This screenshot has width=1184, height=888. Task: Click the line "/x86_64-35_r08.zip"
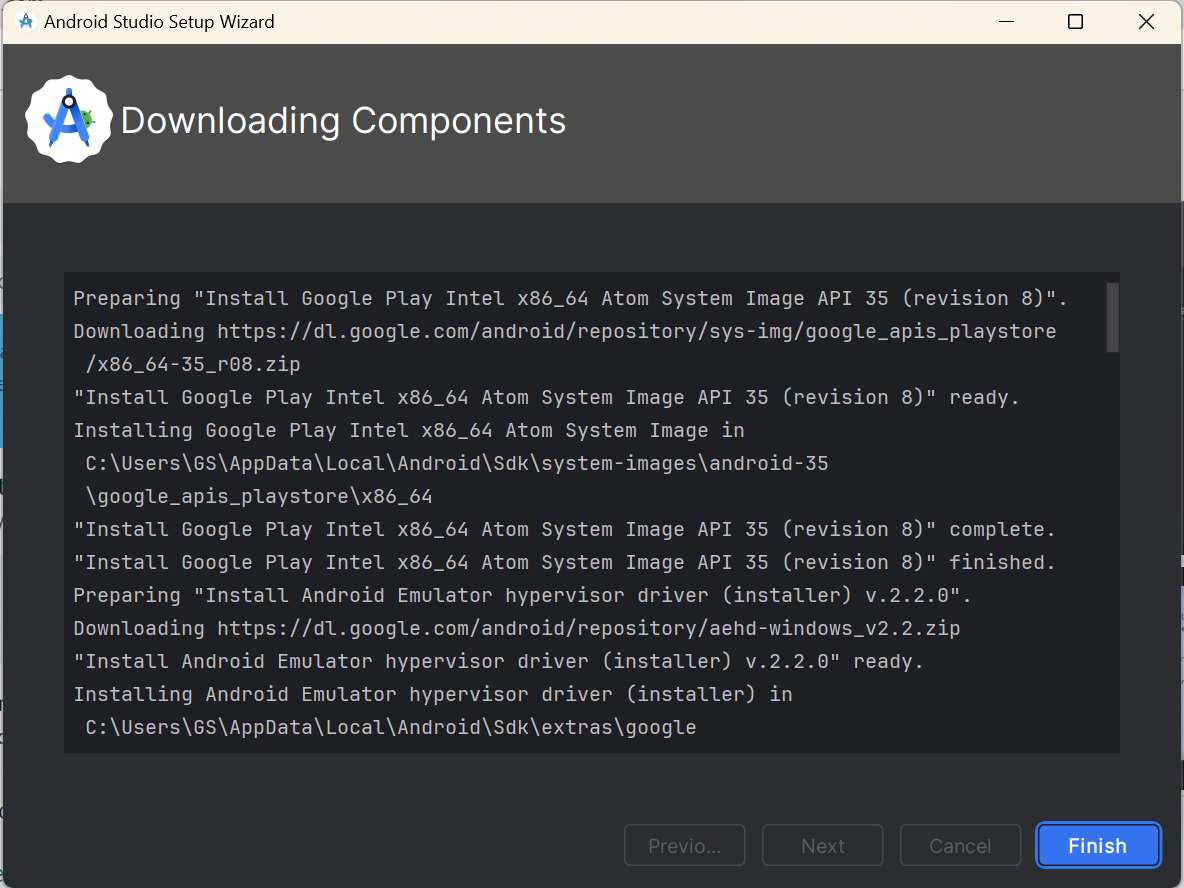(193, 364)
